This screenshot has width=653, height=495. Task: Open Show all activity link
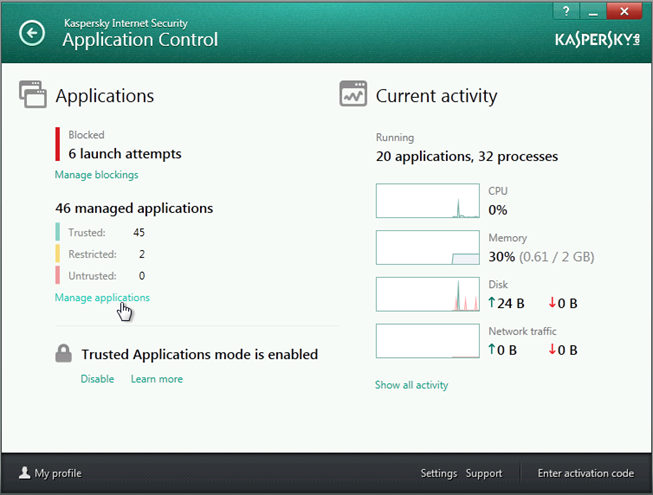411,385
